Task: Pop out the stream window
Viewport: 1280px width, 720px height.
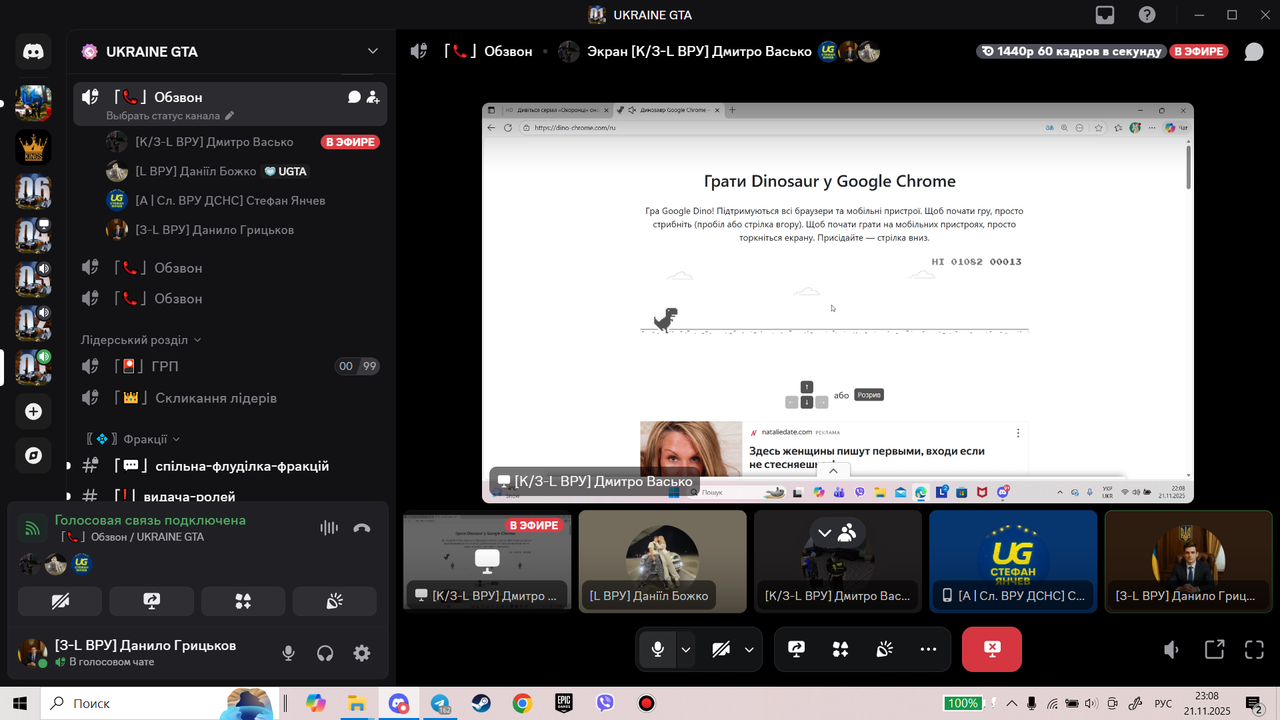Action: pyautogui.click(x=1214, y=650)
